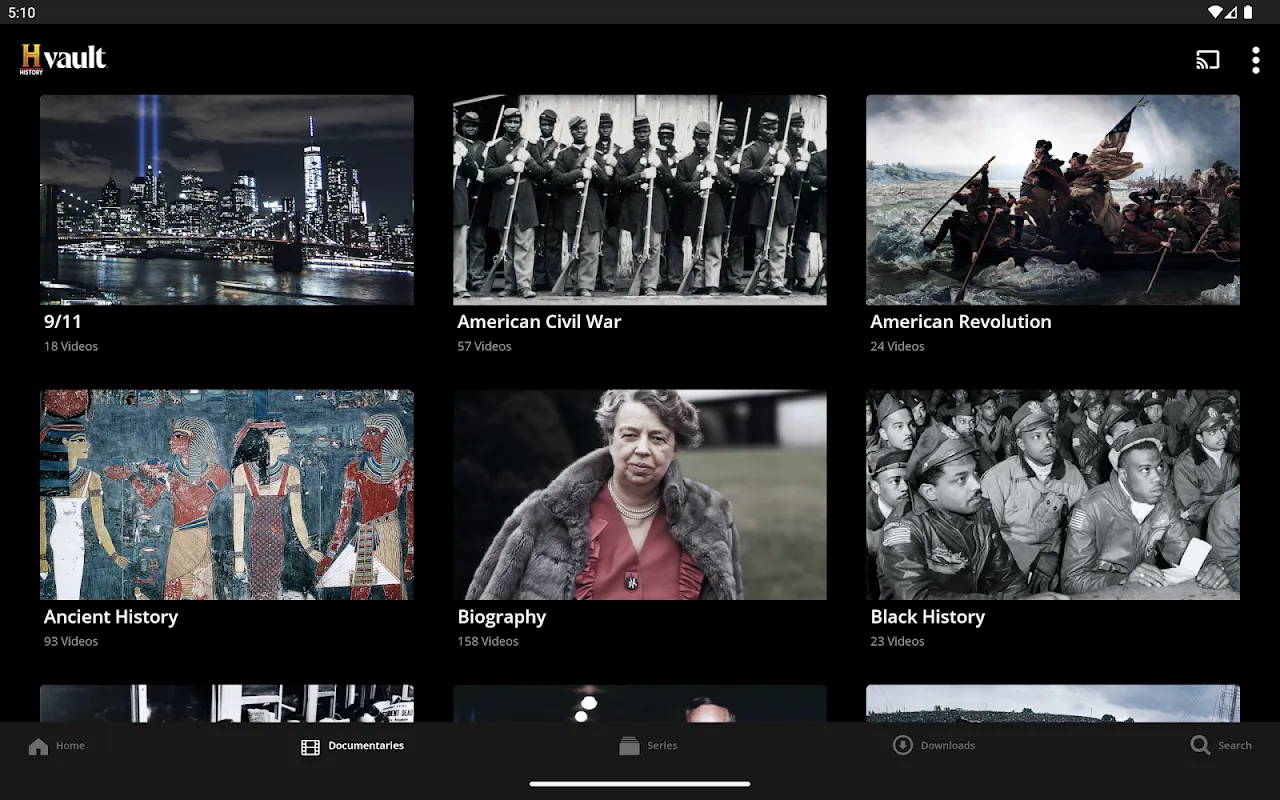1280x800 pixels.
Task: Tap the Series folder icon
Action: pyautogui.click(x=629, y=746)
